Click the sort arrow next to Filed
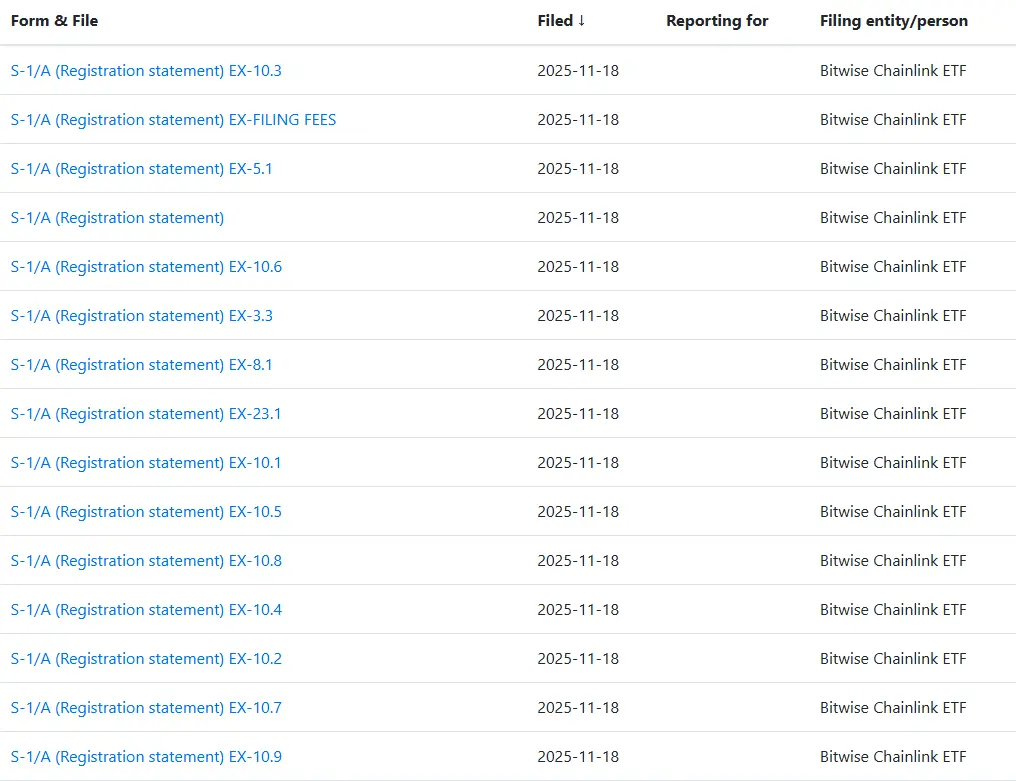 tap(582, 21)
